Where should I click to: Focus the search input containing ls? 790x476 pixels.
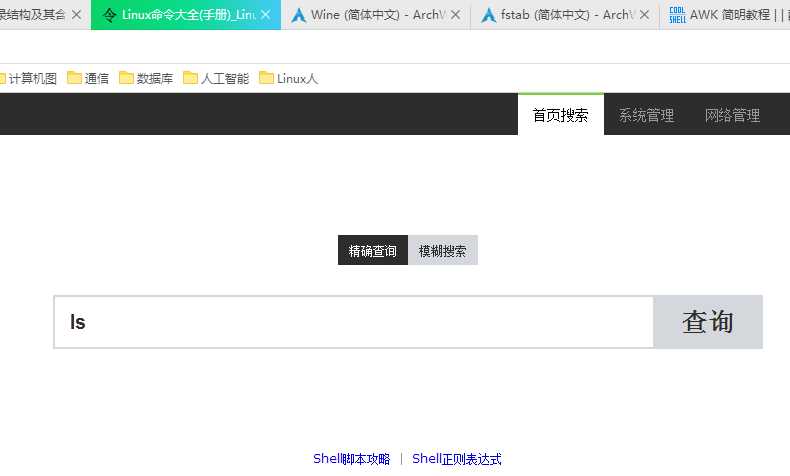click(x=354, y=322)
